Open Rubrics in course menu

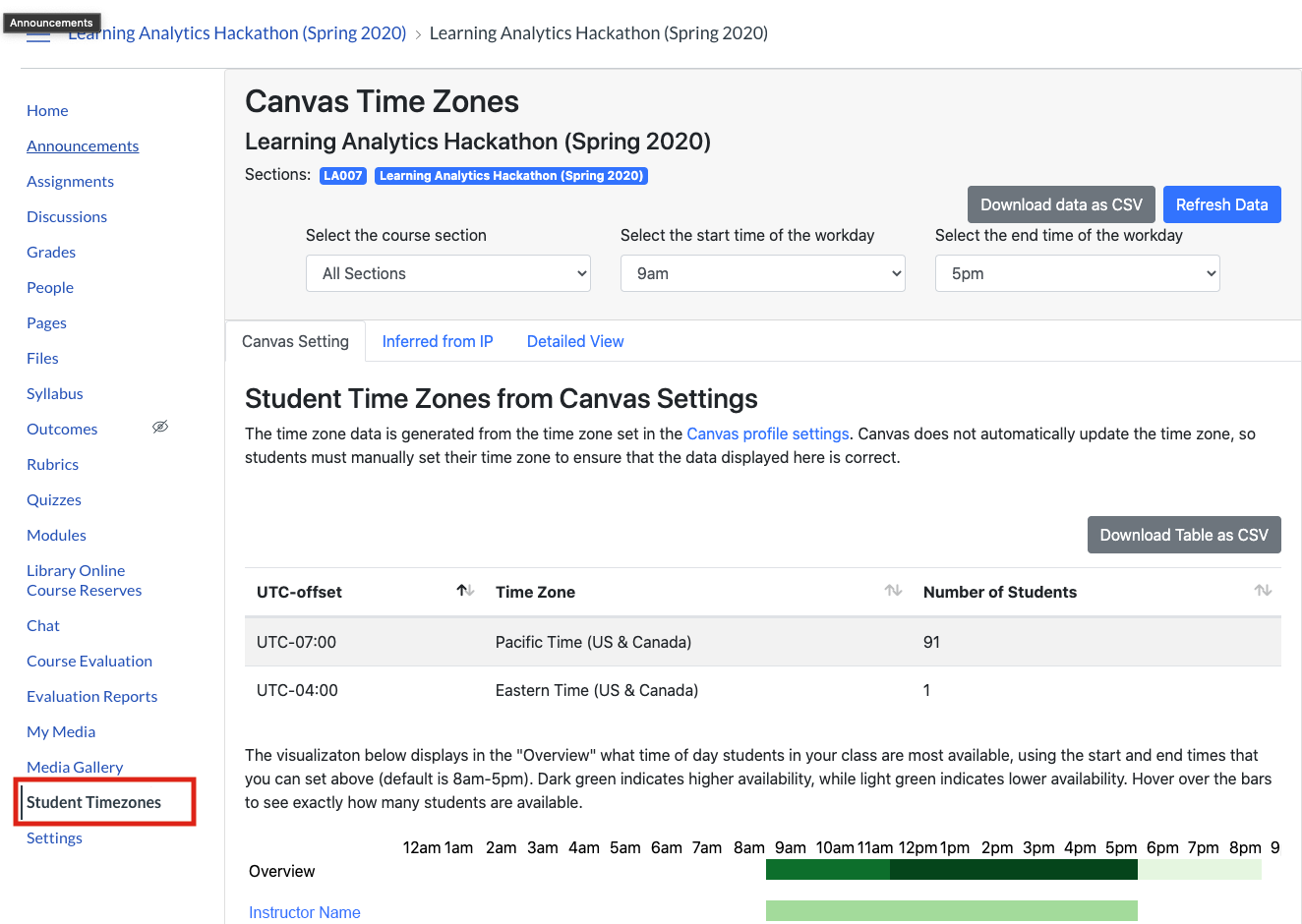point(52,464)
